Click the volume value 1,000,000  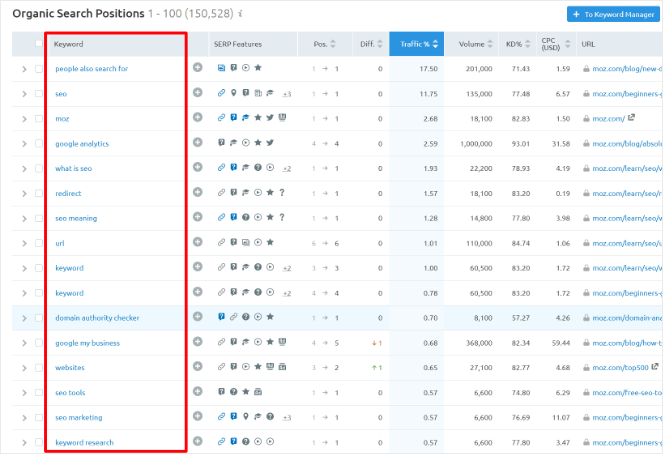[x=476, y=144]
